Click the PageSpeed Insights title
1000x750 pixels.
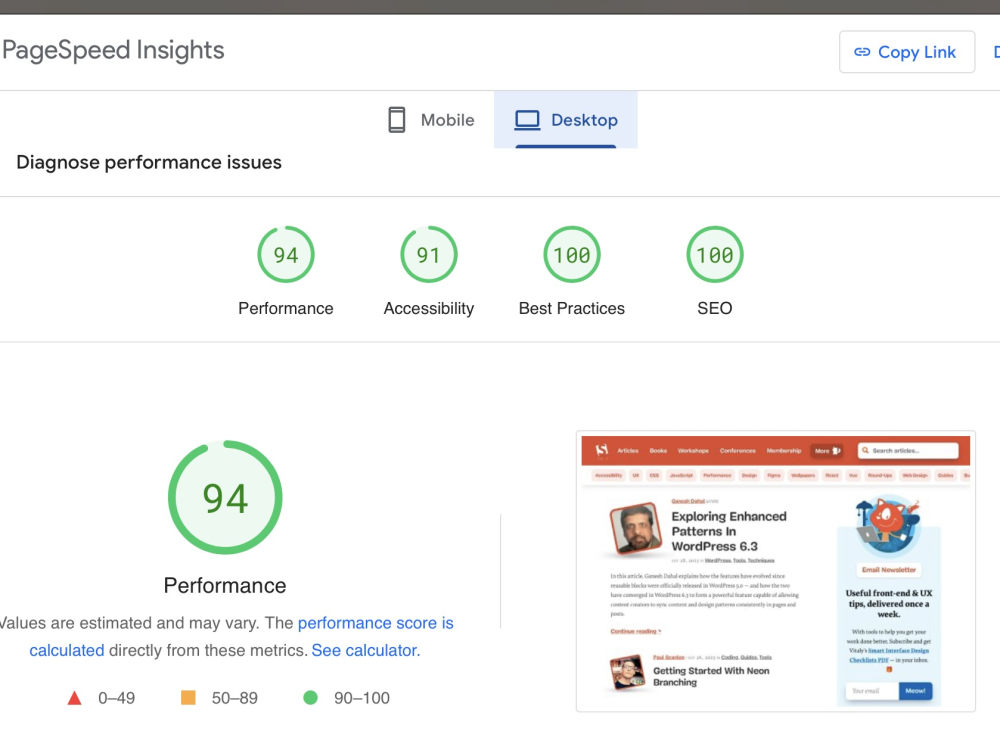[x=114, y=50]
